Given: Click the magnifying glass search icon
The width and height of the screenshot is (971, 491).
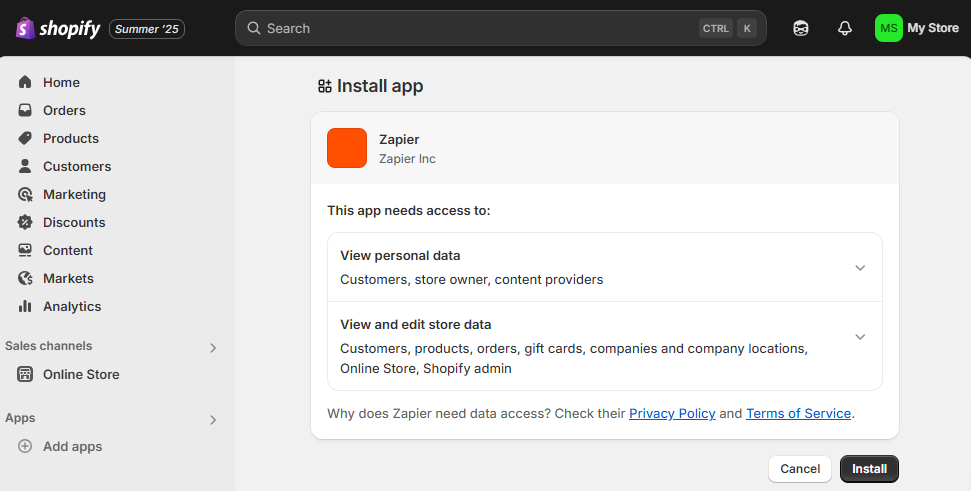Looking at the screenshot, I should tap(253, 28).
